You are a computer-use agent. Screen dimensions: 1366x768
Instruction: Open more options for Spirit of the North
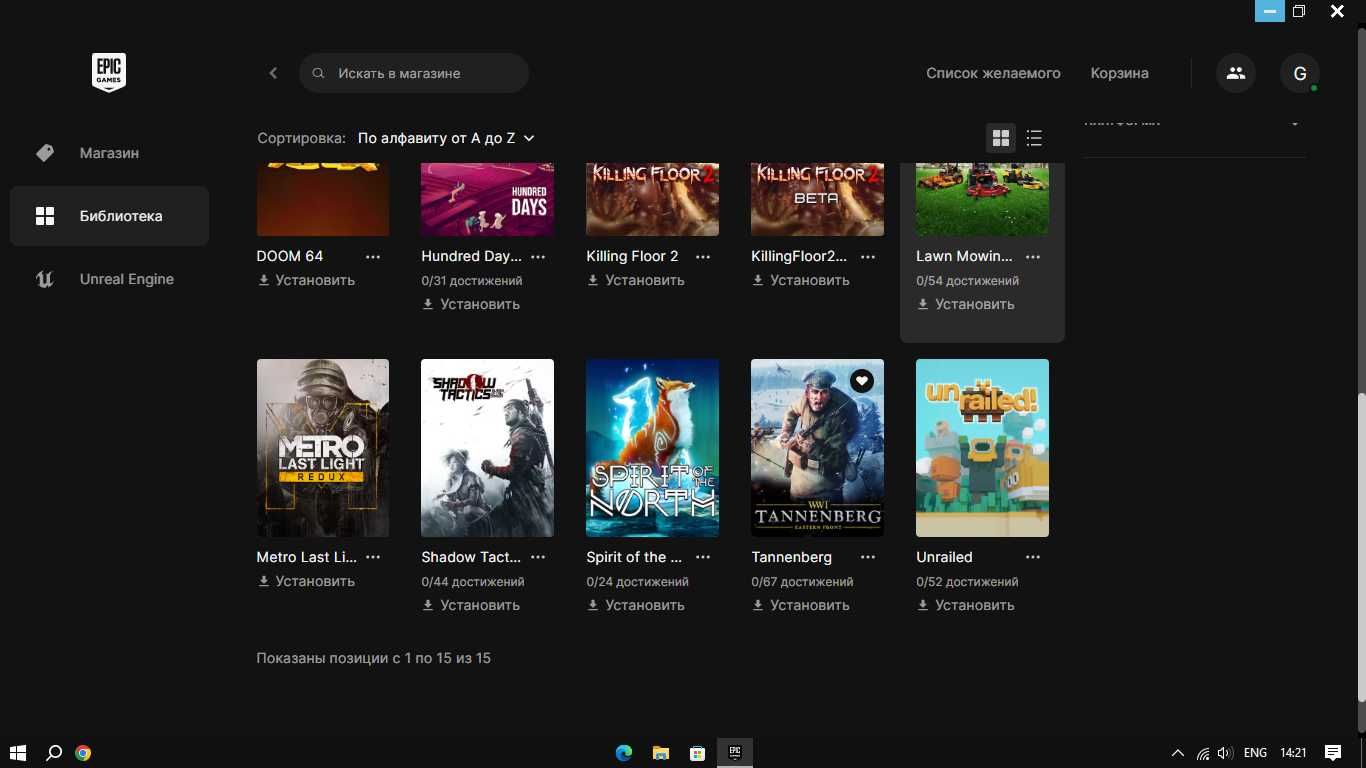703,557
